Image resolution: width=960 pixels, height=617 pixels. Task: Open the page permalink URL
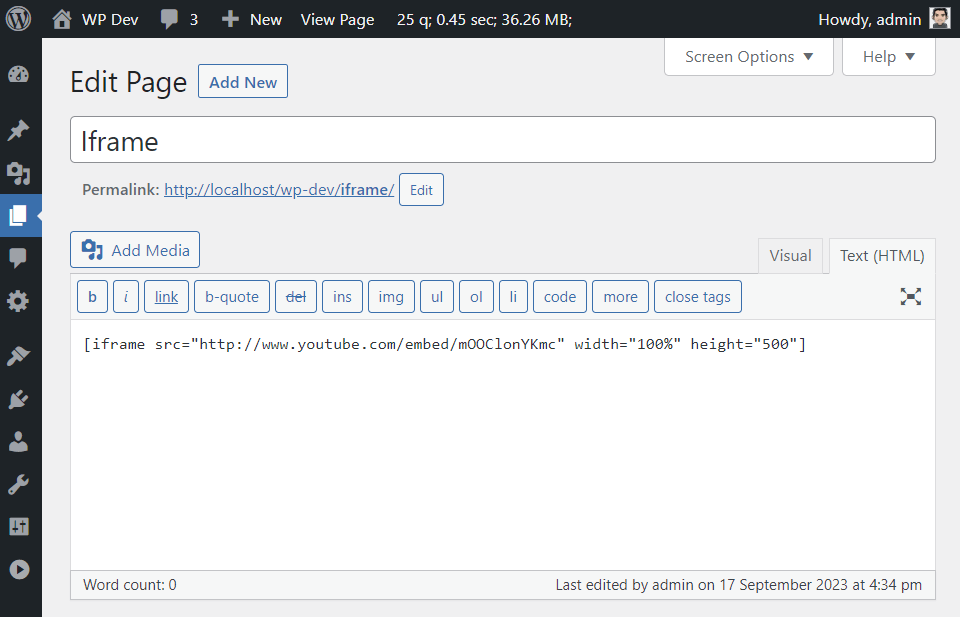click(x=279, y=189)
